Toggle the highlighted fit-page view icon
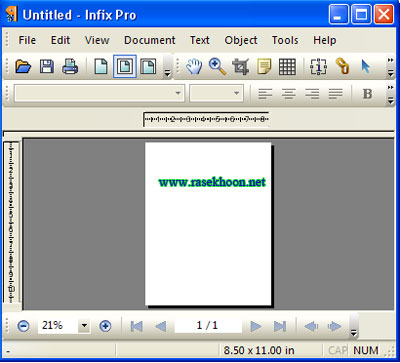The image size is (400, 363). (x=125, y=66)
